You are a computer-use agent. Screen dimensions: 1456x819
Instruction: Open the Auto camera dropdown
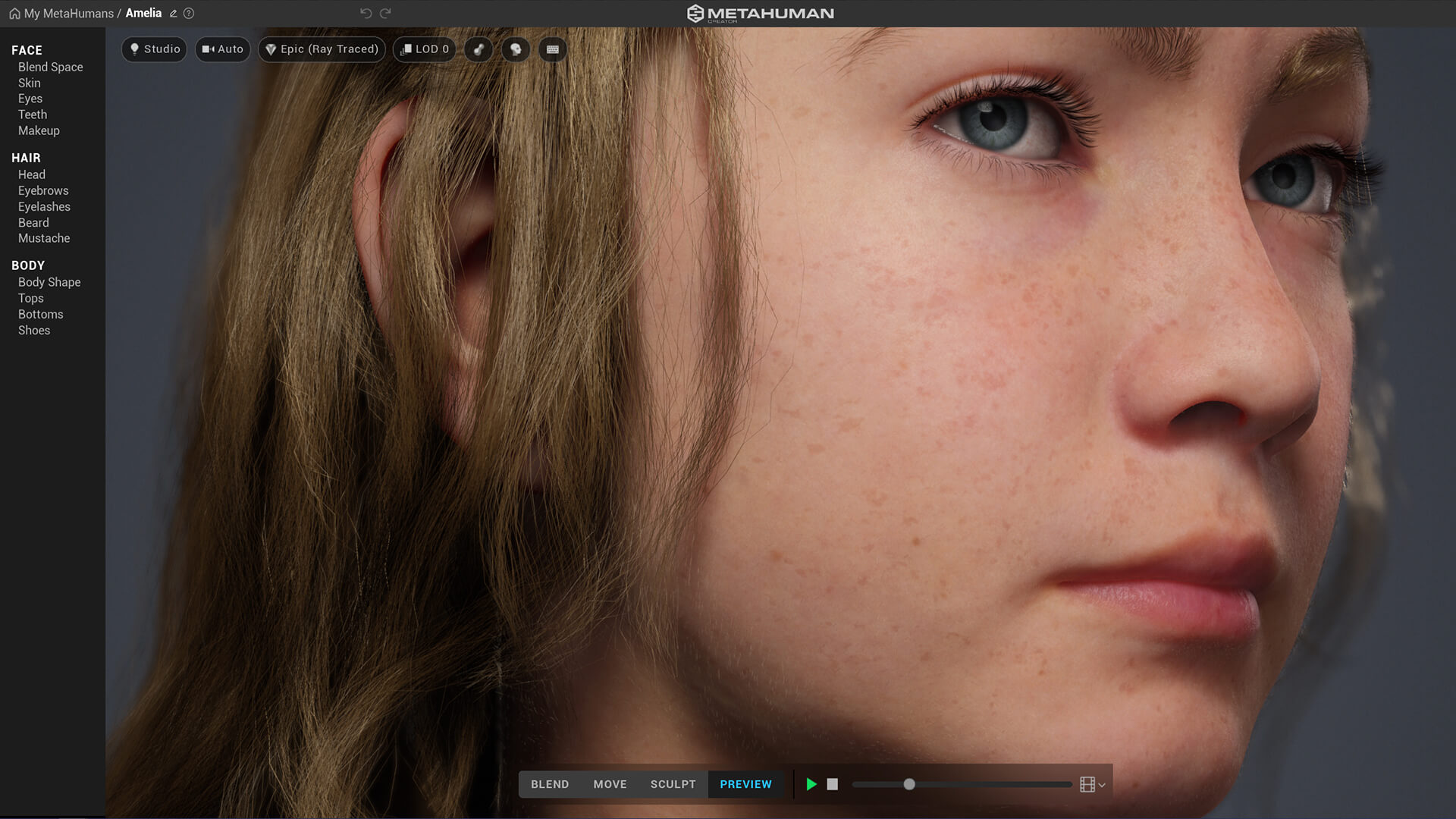click(x=222, y=49)
